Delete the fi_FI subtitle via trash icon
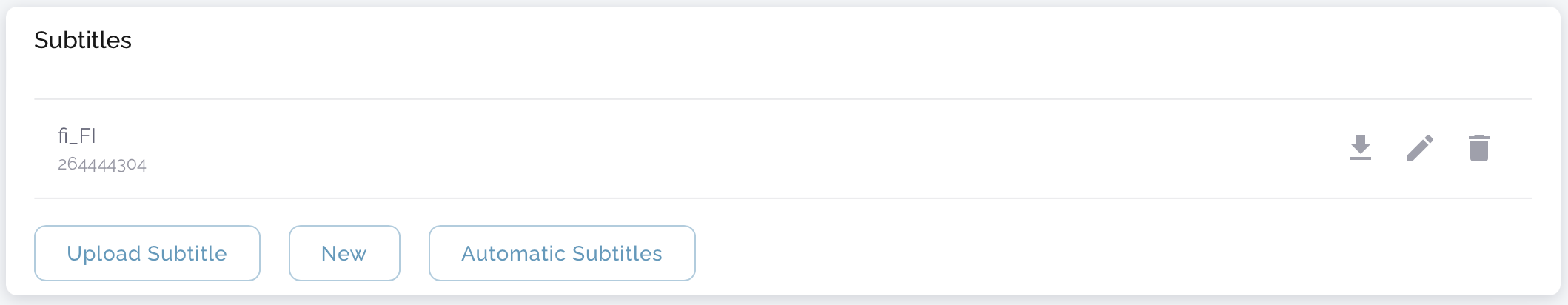 click(x=1478, y=148)
